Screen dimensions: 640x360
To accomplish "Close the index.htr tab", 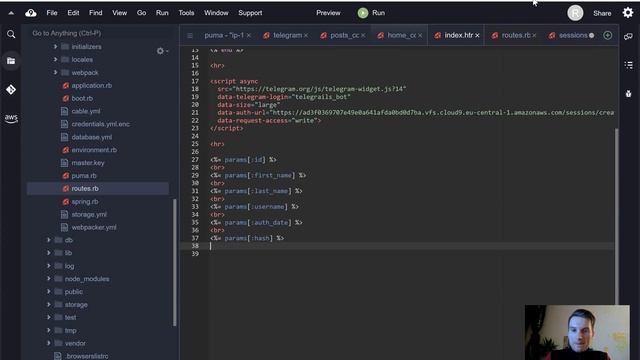I will click(477, 36).
